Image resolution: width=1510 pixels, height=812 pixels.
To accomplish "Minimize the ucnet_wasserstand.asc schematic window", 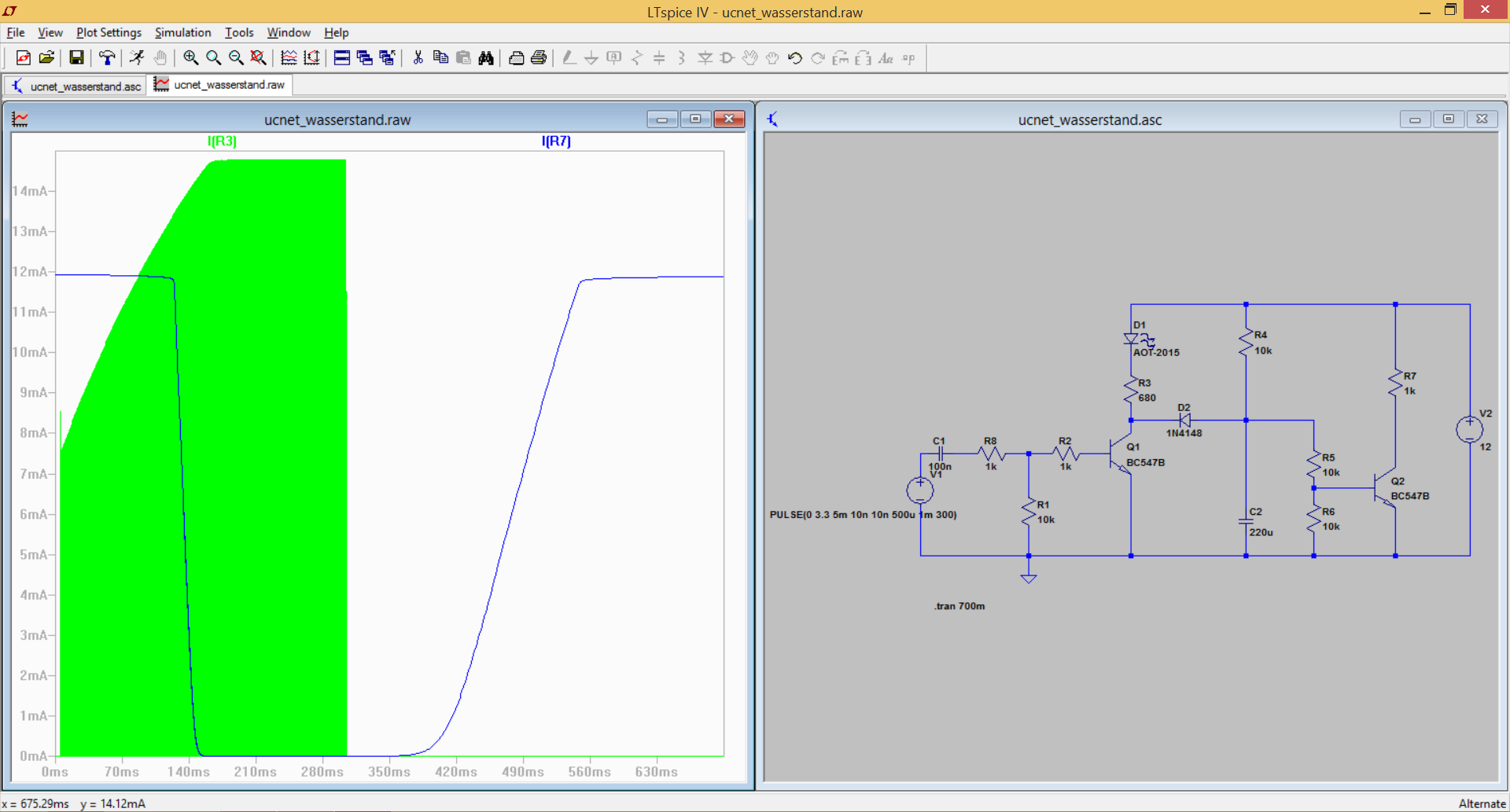I will (1415, 119).
